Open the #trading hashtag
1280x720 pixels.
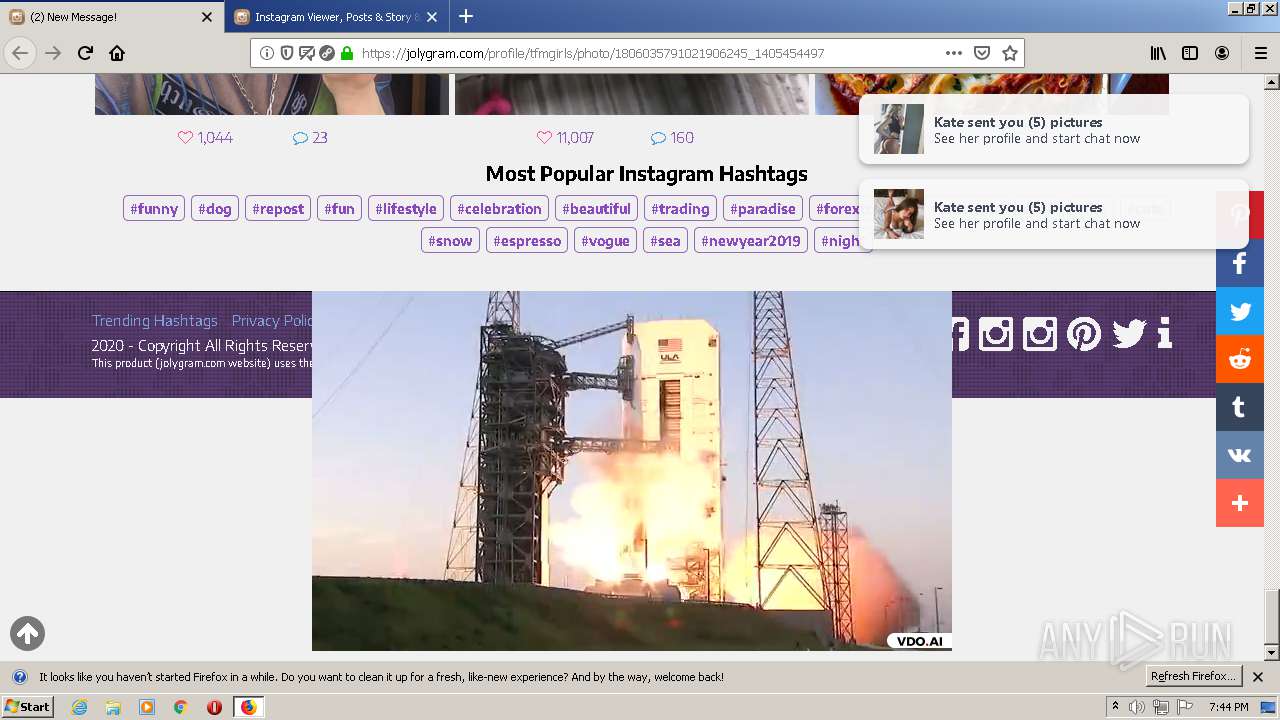(680, 209)
